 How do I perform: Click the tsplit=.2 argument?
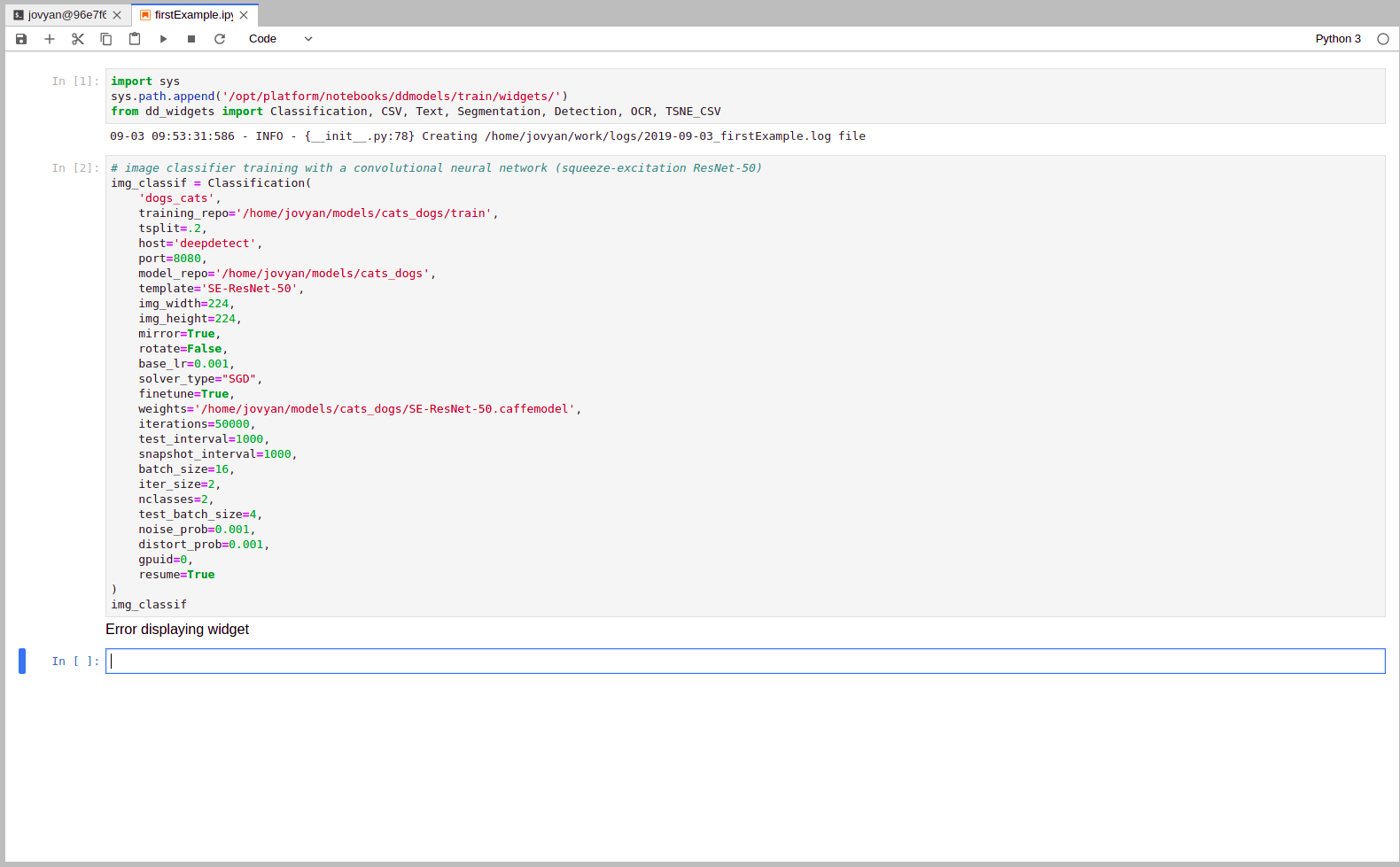(x=173, y=228)
